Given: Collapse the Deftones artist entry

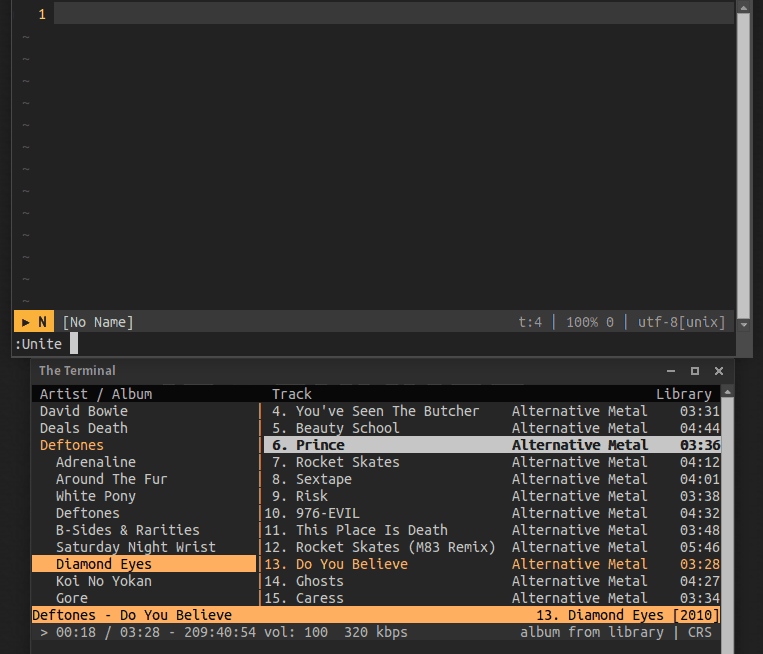Looking at the screenshot, I should click(72, 445).
